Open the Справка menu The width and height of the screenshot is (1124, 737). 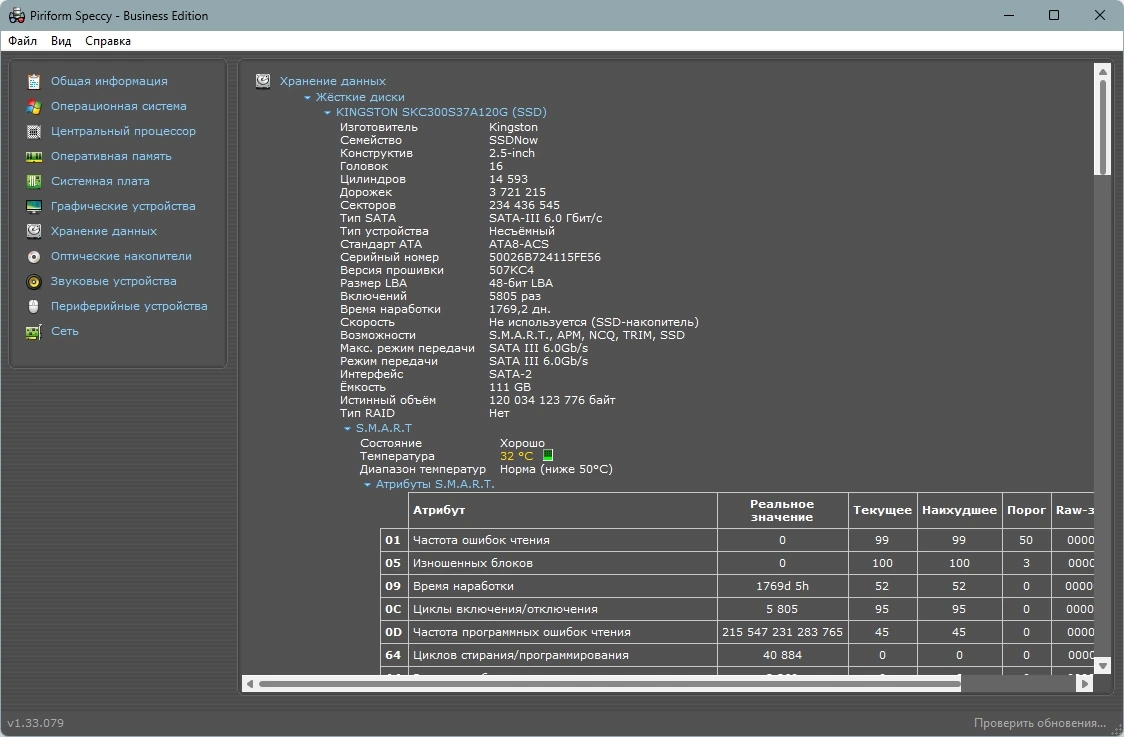108,41
